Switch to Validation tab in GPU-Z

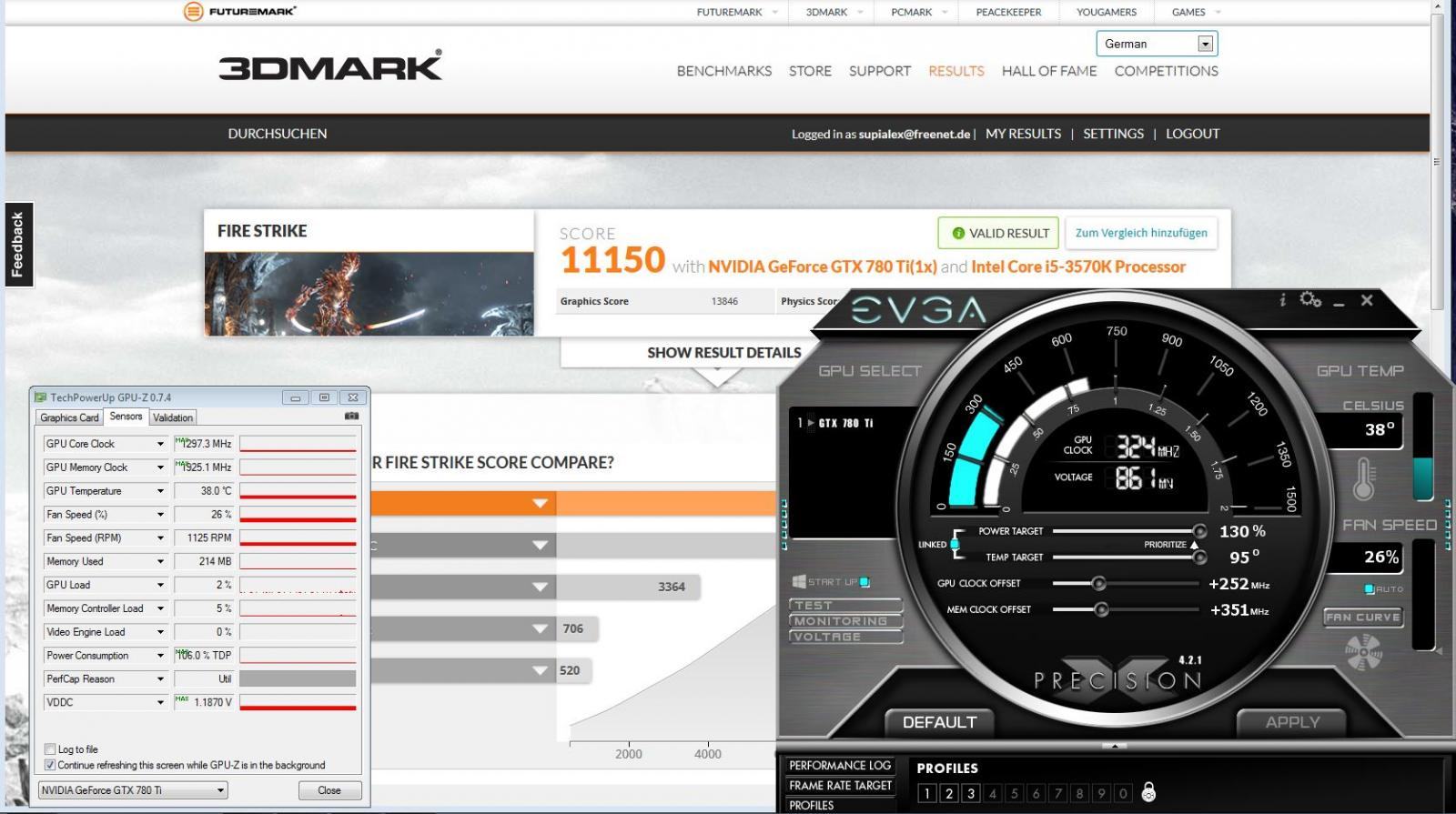[x=173, y=417]
